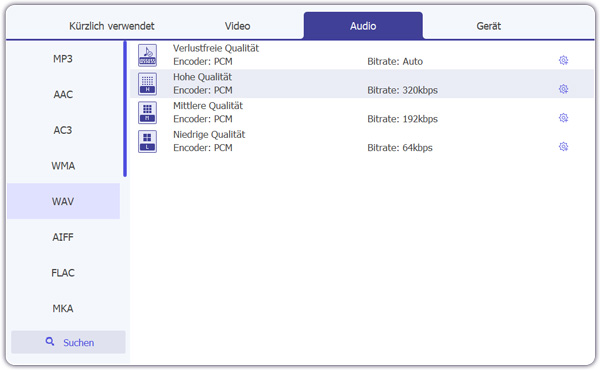The height and width of the screenshot is (370, 600).
Task: Open settings gear for Hohe Qualität
Action: click(x=563, y=89)
